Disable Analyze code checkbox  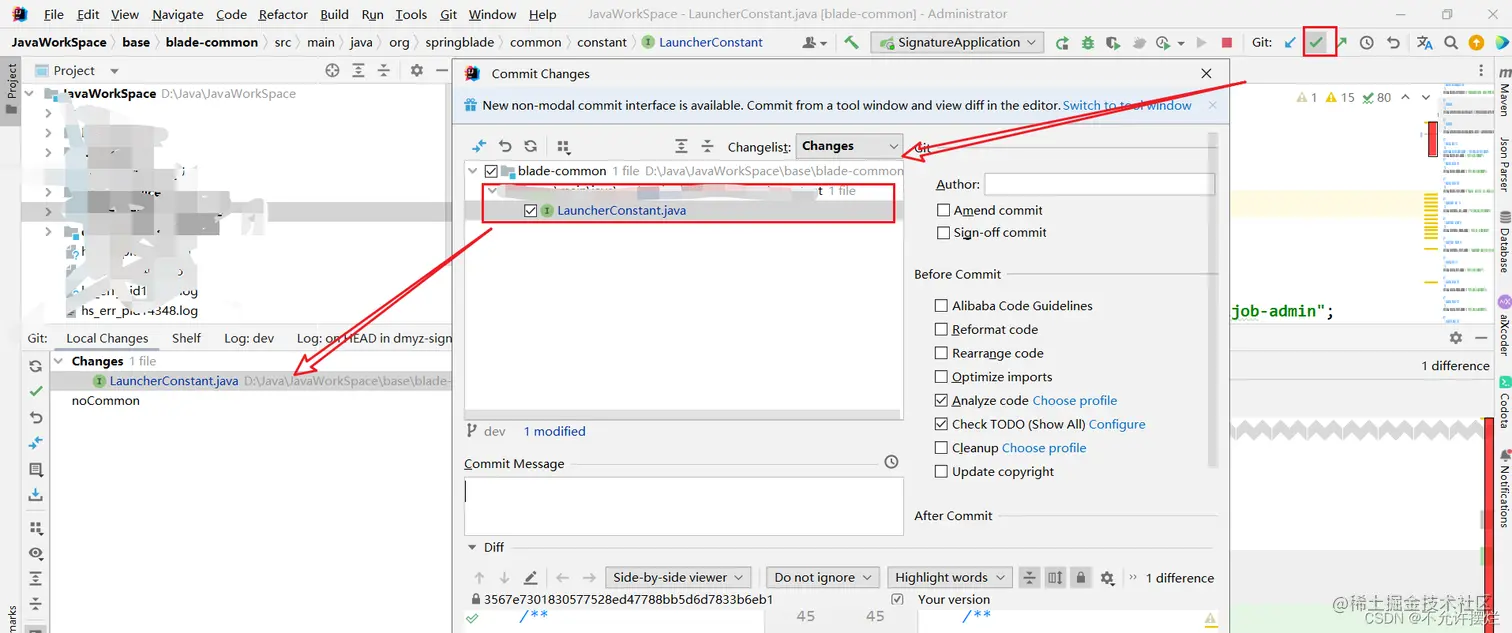[x=941, y=400]
